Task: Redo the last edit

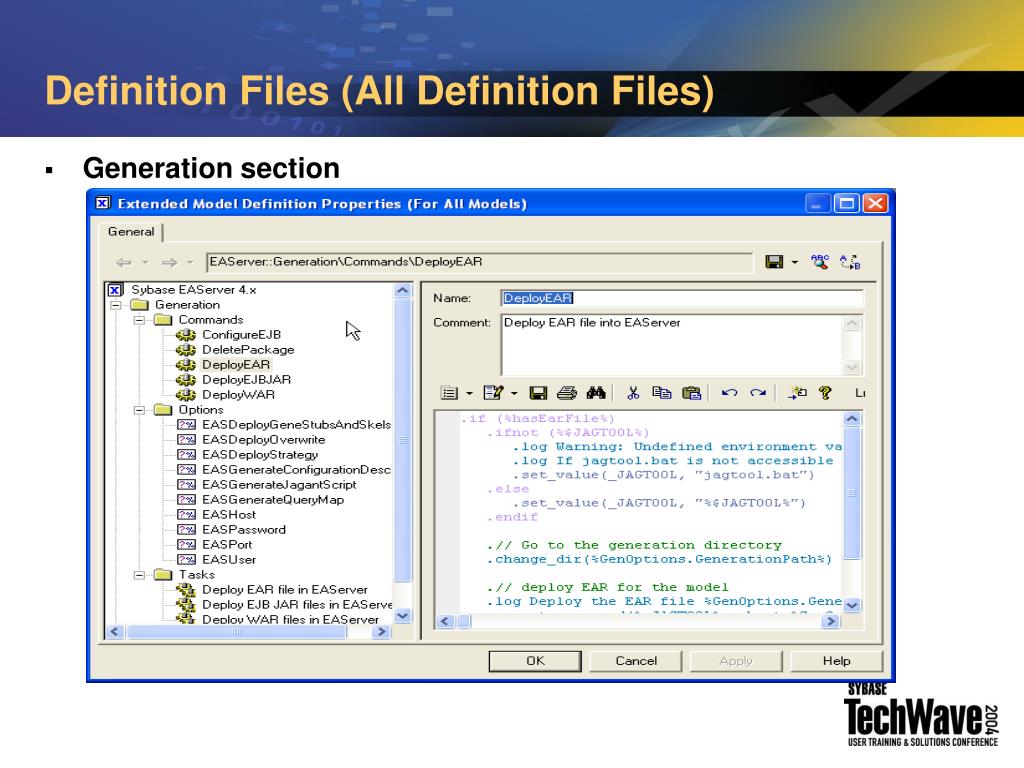Action: pyautogui.click(x=758, y=392)
